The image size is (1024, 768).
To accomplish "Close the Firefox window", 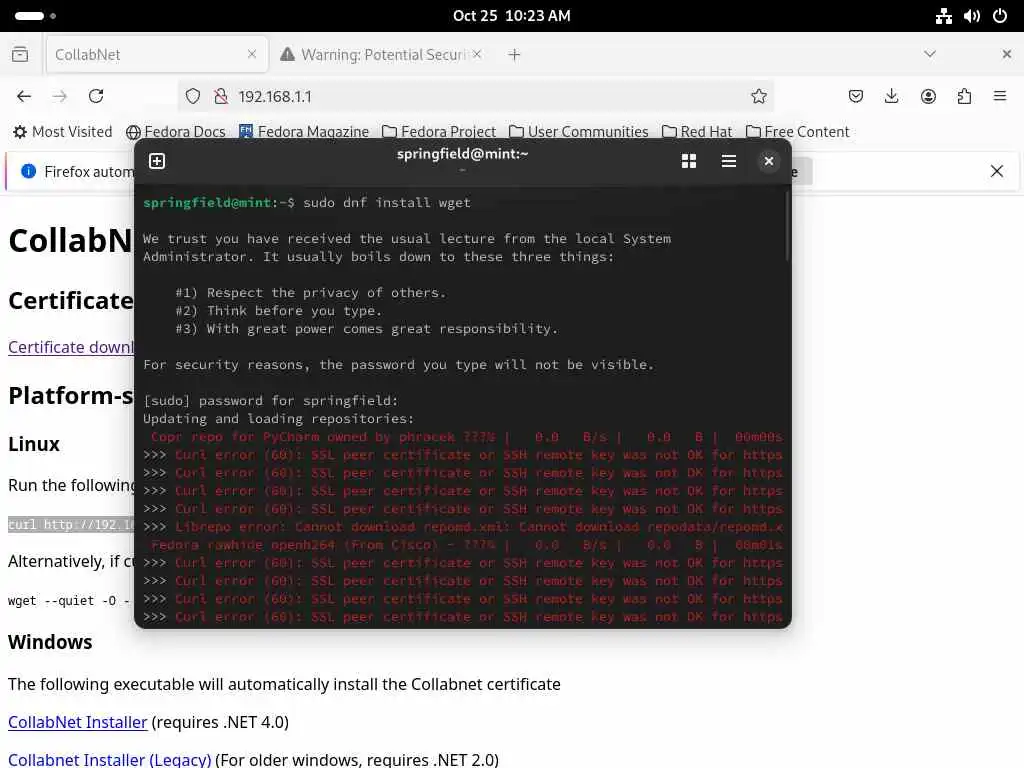I will [1006, 54].
